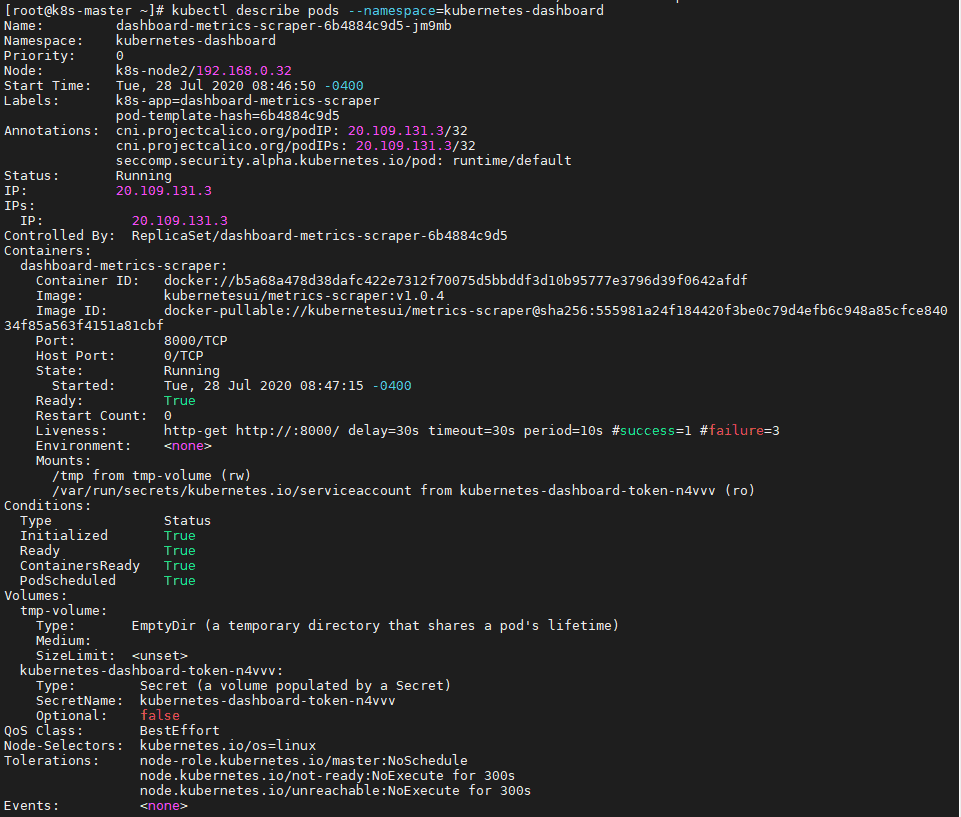Image resolution: width=961 pixels, height=817 pixels.
Task: Select started time 'Tue, 28 Jul 2020 08:47:15'
Action: pyautogui.click(x=264, y=386)
